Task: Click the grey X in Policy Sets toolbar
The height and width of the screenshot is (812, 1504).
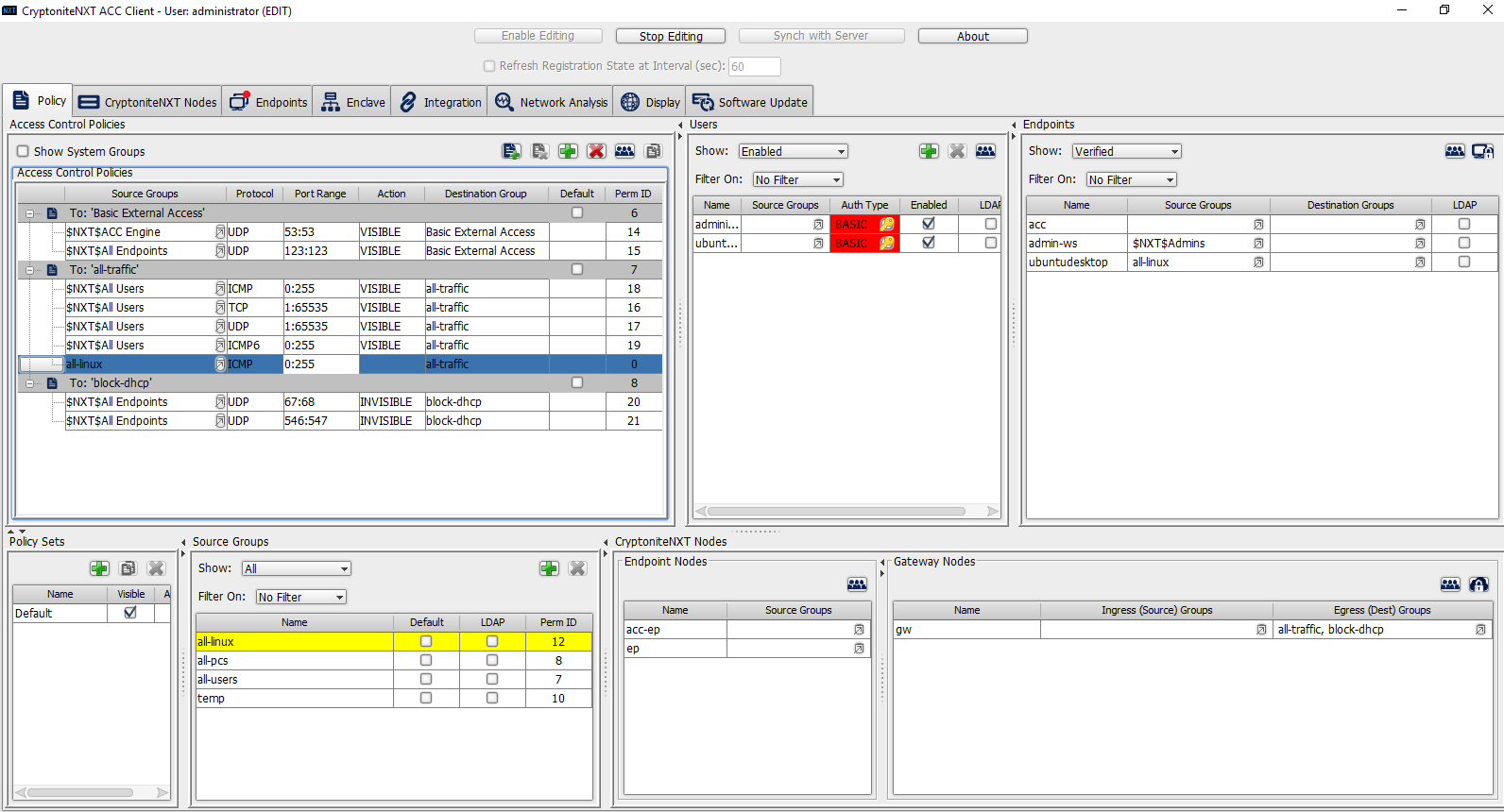Action: [x=156, y=568]
